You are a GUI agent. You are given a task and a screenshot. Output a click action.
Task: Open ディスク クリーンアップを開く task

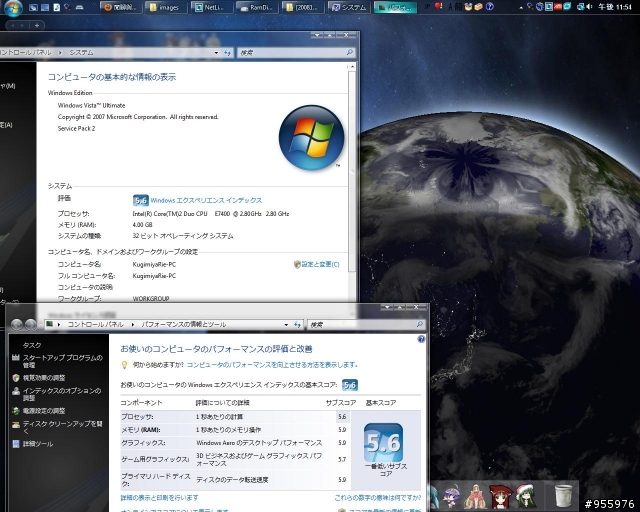[x=62, y=427]
